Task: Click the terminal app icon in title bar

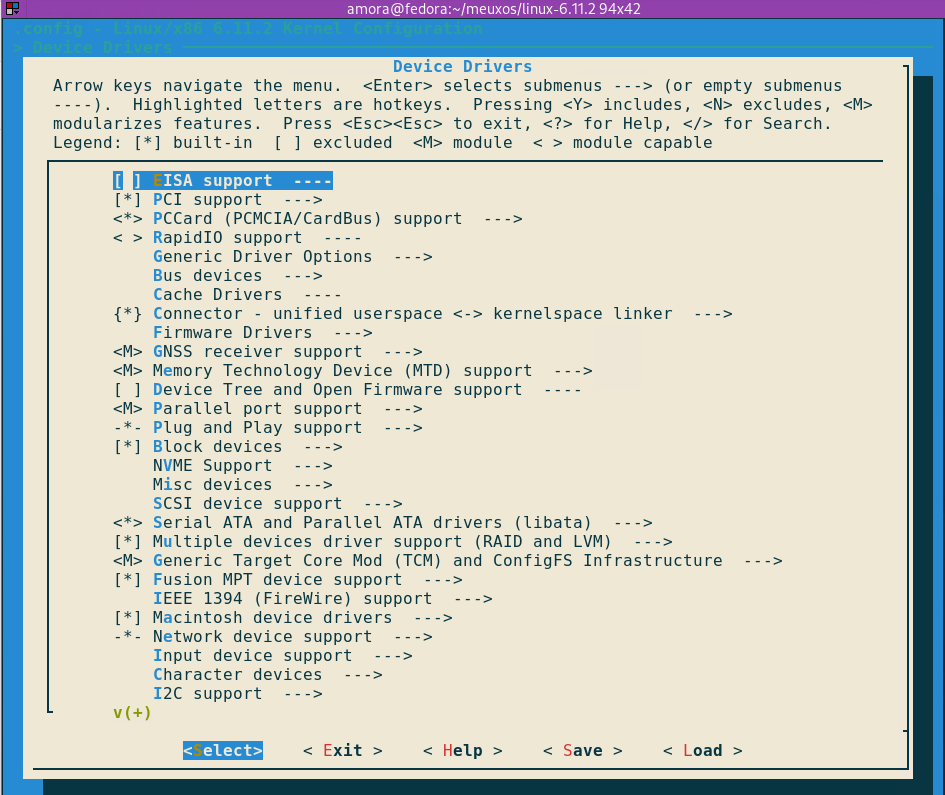Action: click(x=12, y=8)
